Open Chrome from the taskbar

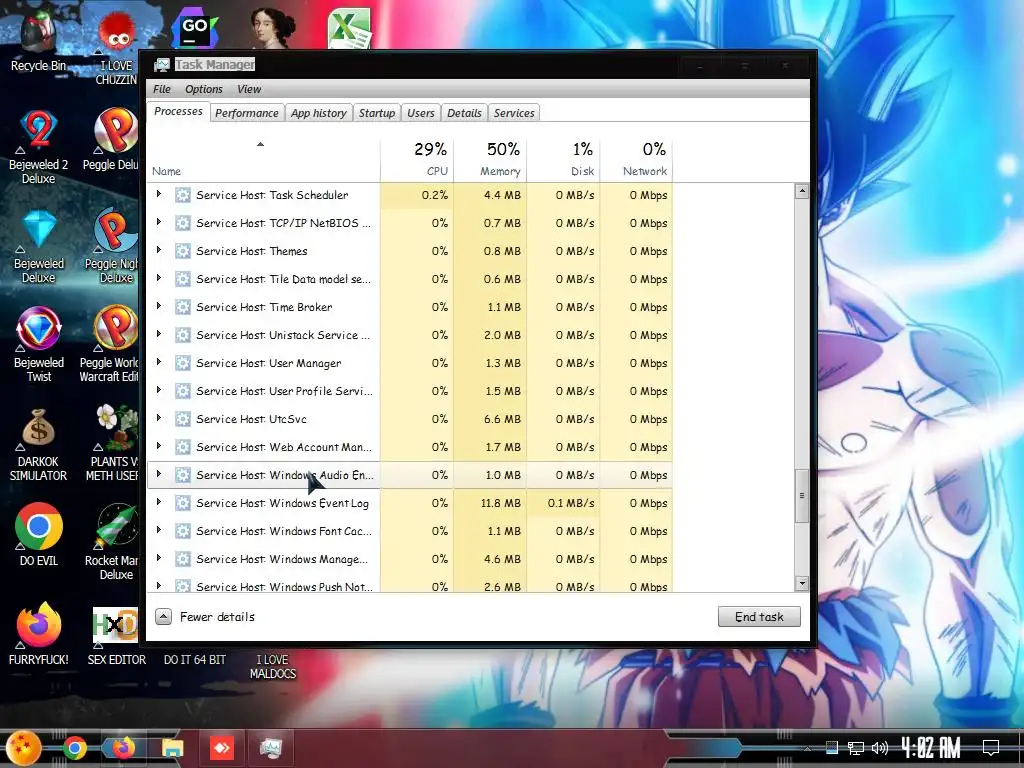point(74,748)
